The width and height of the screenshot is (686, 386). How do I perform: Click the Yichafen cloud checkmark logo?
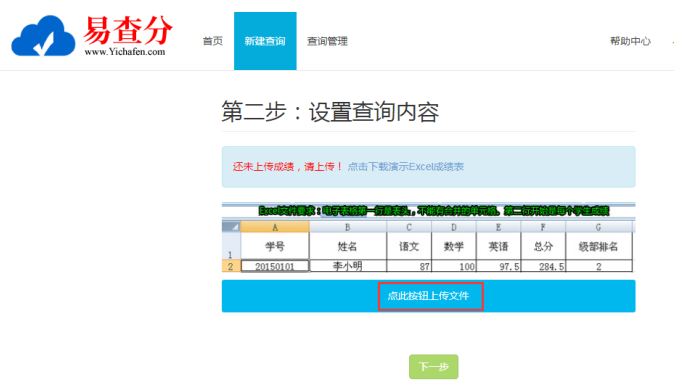pyautogui.click(x=43, y=36)
